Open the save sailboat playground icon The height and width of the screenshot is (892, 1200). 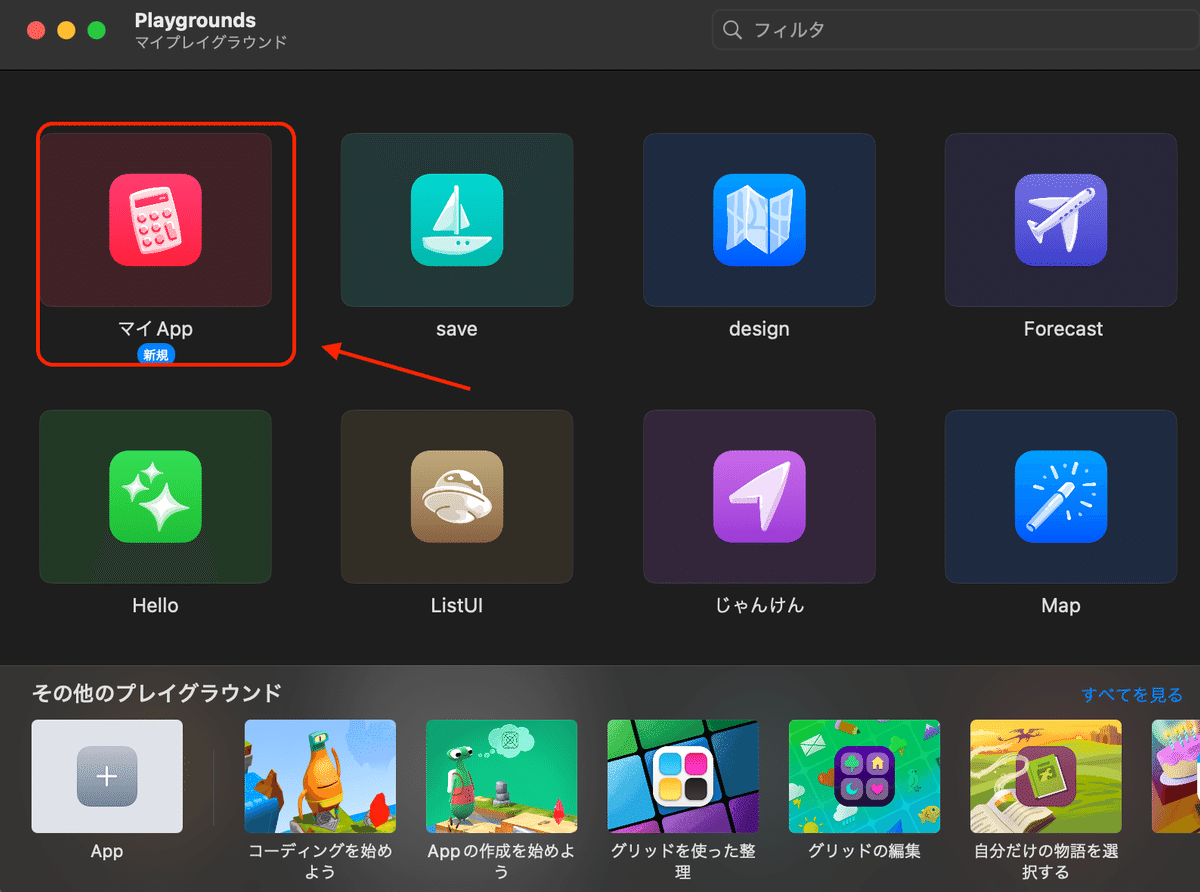click(x=457, y=220)
